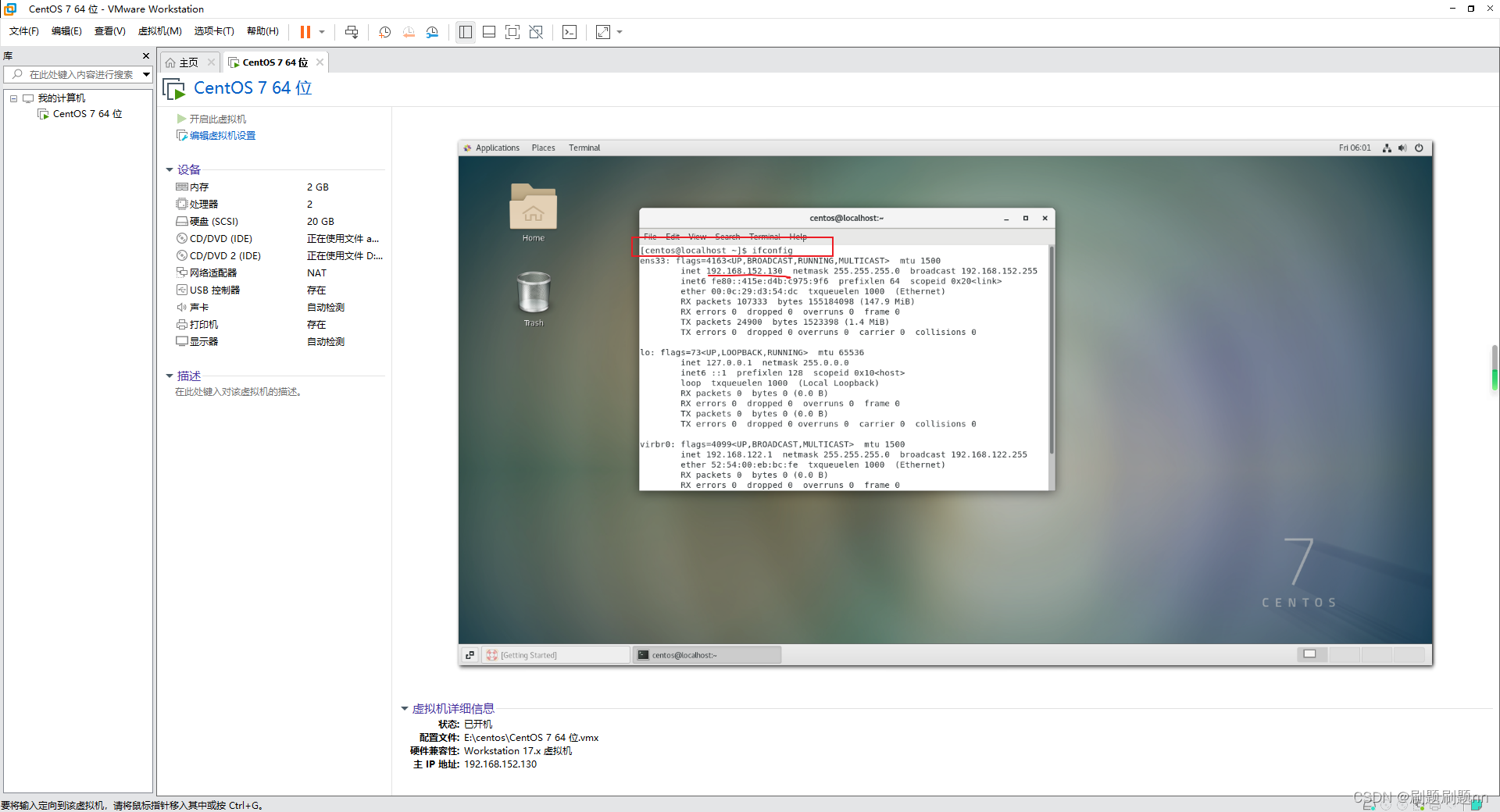The height and width of the screenshot is (812, 1500).
Task: Select the 网络适配器 device row
Action: pyautogui.click(x=279, y=273)
